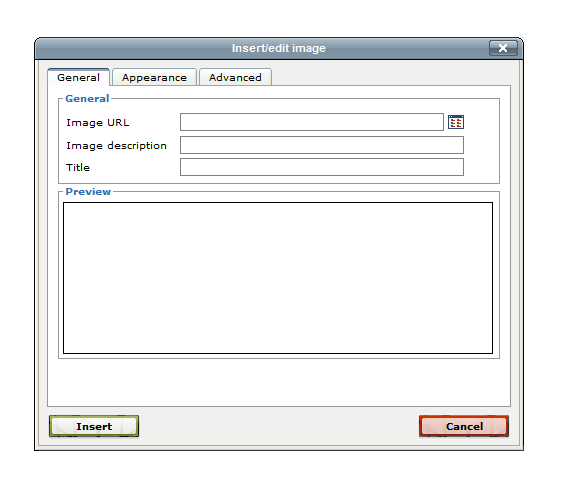Select the Title input box
Image resolution: width=569 pixels, height=484 pixels.
(x=322, y=167)
